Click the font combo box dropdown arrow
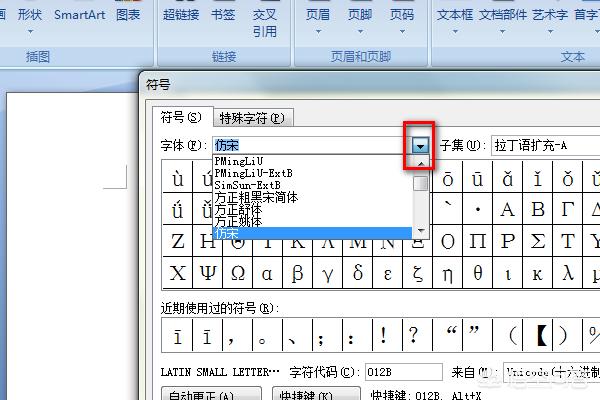The width and height of the screenshot is (600, 400). [420, 146]
